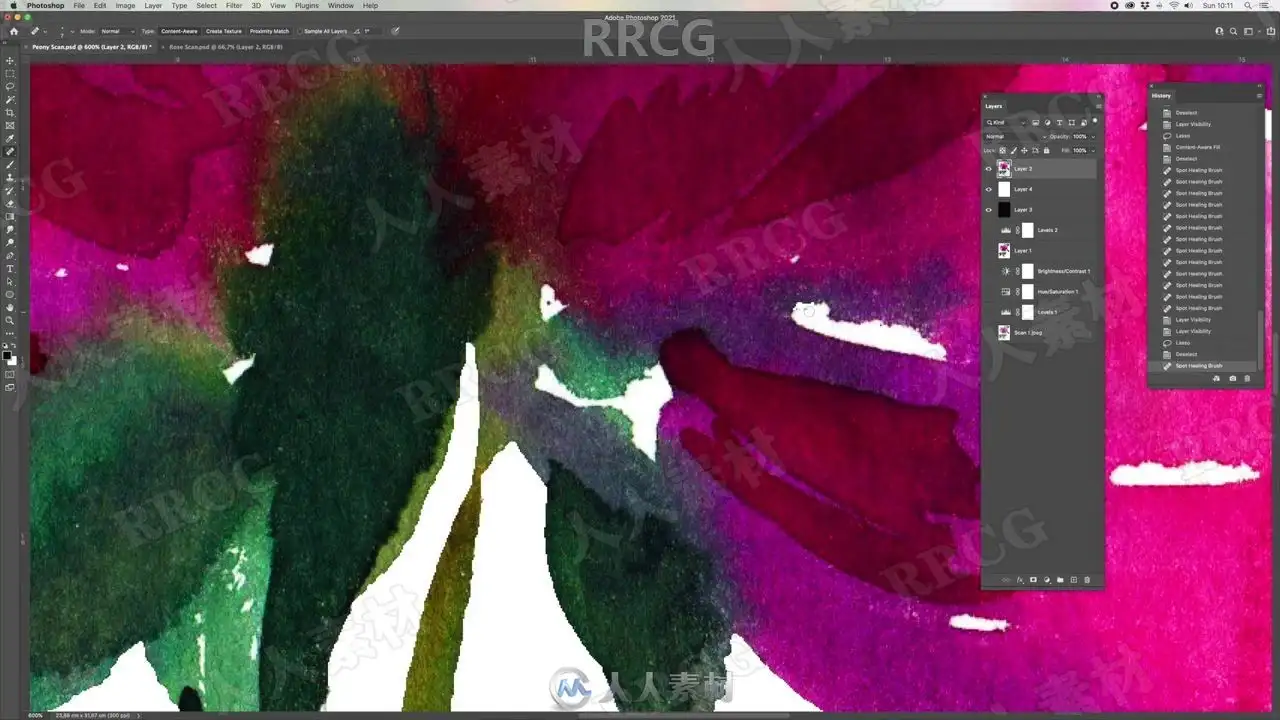Viewport: 1280px width, 720px height.
Task: Select the Clone Stamp tool
Action: click(10, 177)
